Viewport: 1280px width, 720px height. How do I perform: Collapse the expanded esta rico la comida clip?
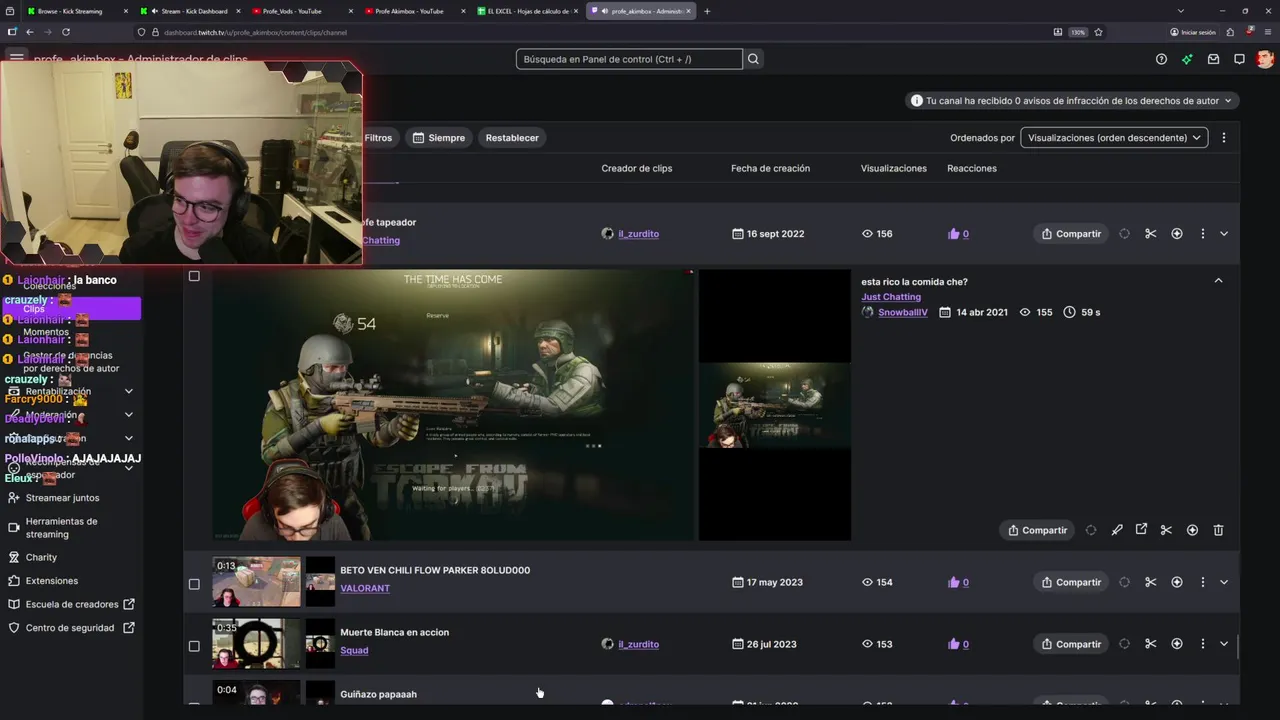pos(1218,281)
